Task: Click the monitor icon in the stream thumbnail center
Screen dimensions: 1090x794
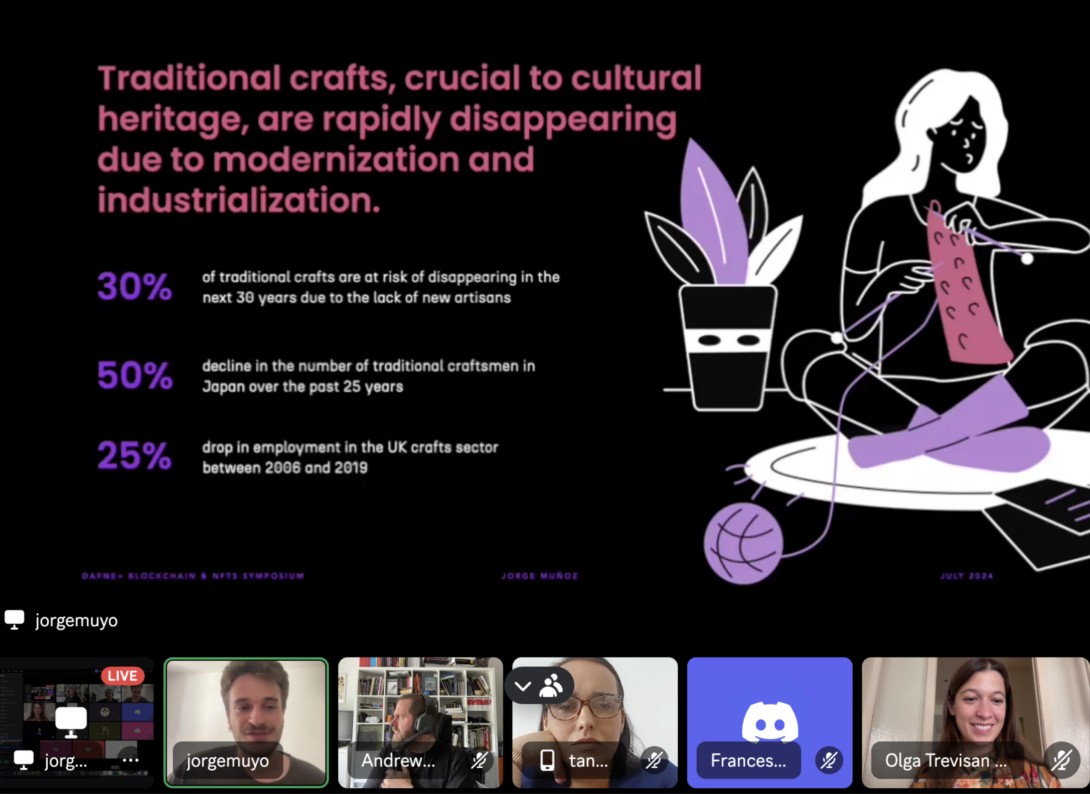Action: coord(70,720)
